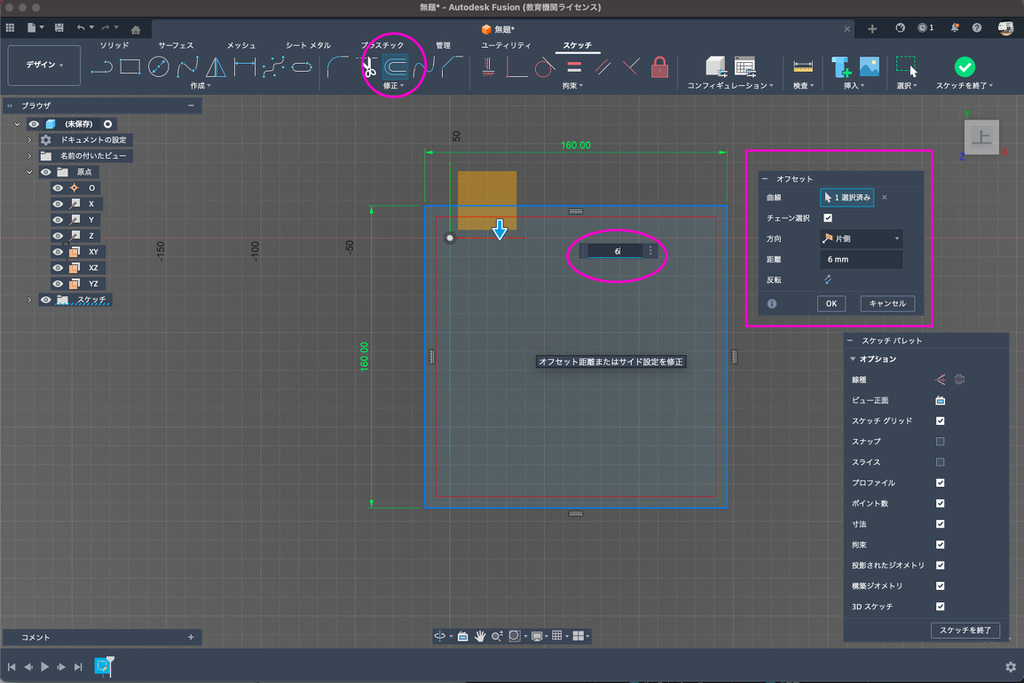Viewport: 1024px width, 683px height.
Task: Click the Flip direction icon in Offset dialog
Action: pos(828,281)
